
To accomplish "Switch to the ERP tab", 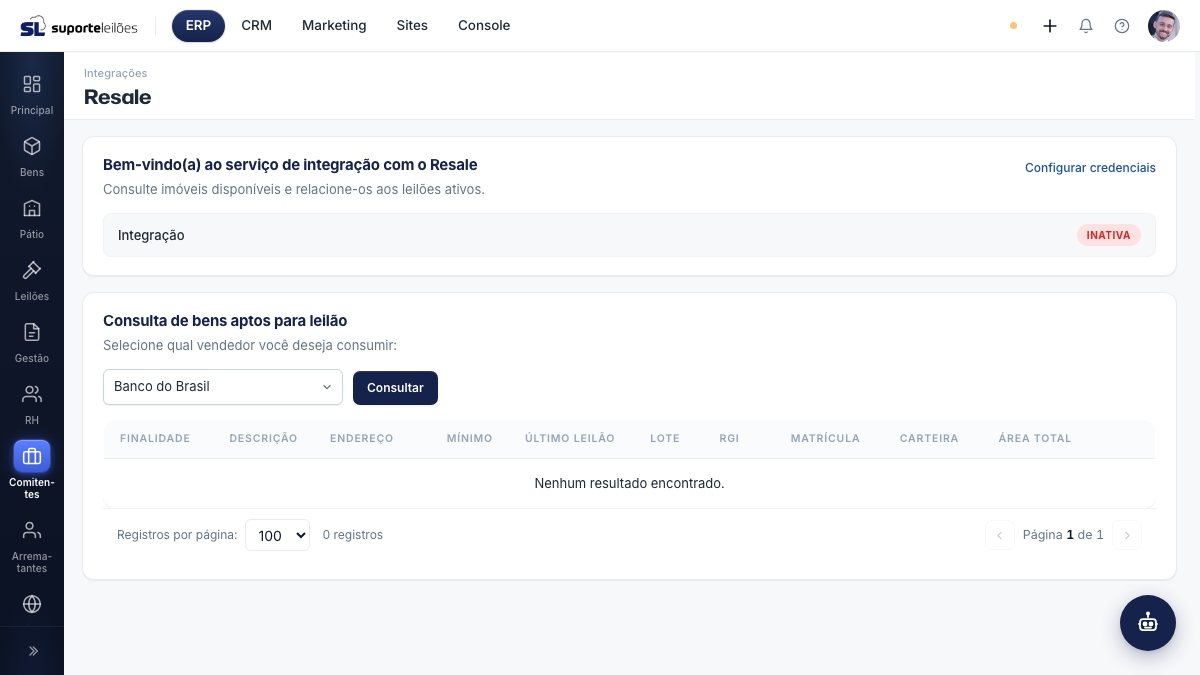I will point(198,26).
